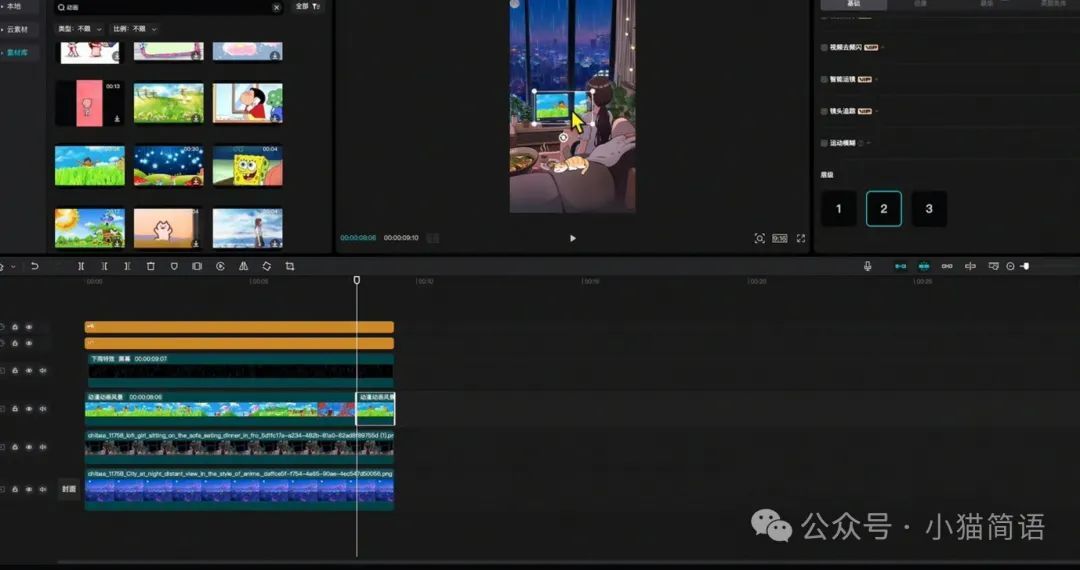Click the freeze frame icon
Viewport: 1080px width, 570px height.
[x=197, y=266]
